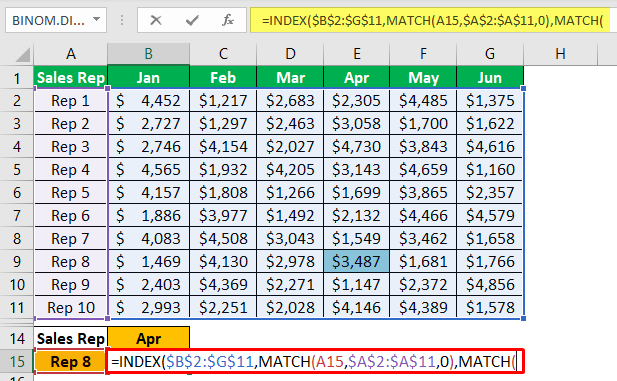This screenshot has width=617, height=381.
Task: Click the $ 4,452 cell for Rep 1 Jan
Action: pos(148,101)
